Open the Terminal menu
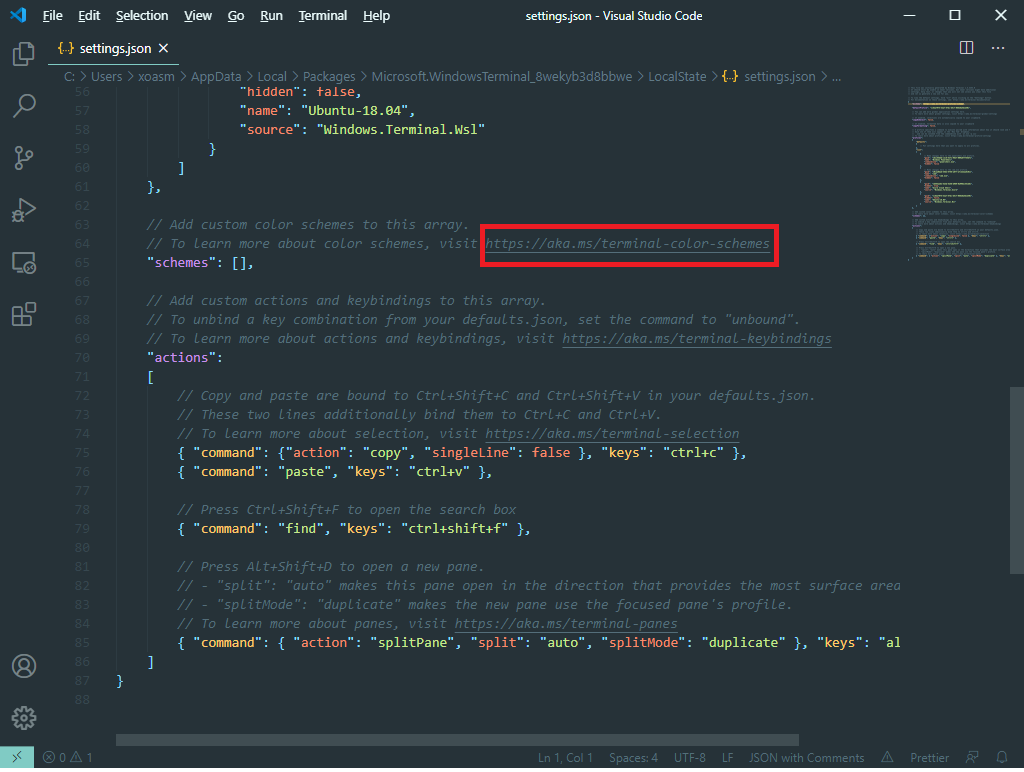This screenshot has width=1024, height=772. point(323,16)
